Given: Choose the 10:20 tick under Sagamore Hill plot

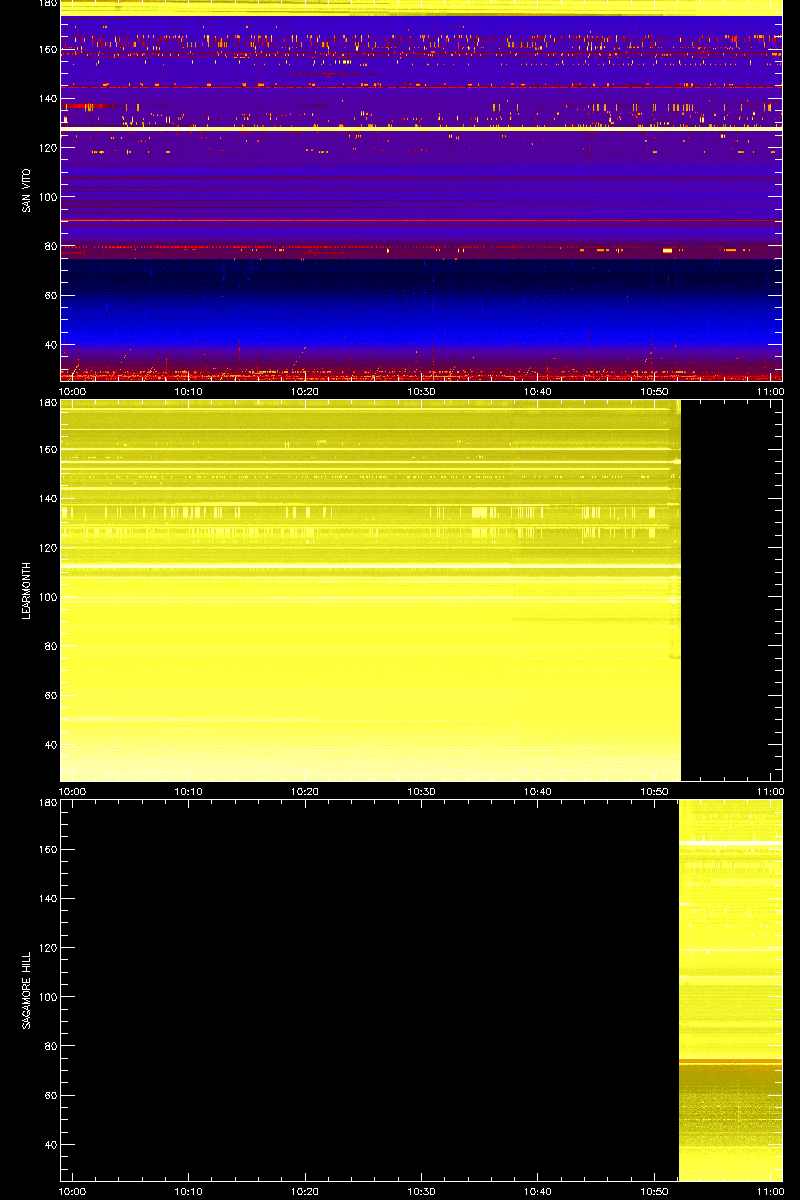Looking at the screenshot, I should [x=305, y=1191].
